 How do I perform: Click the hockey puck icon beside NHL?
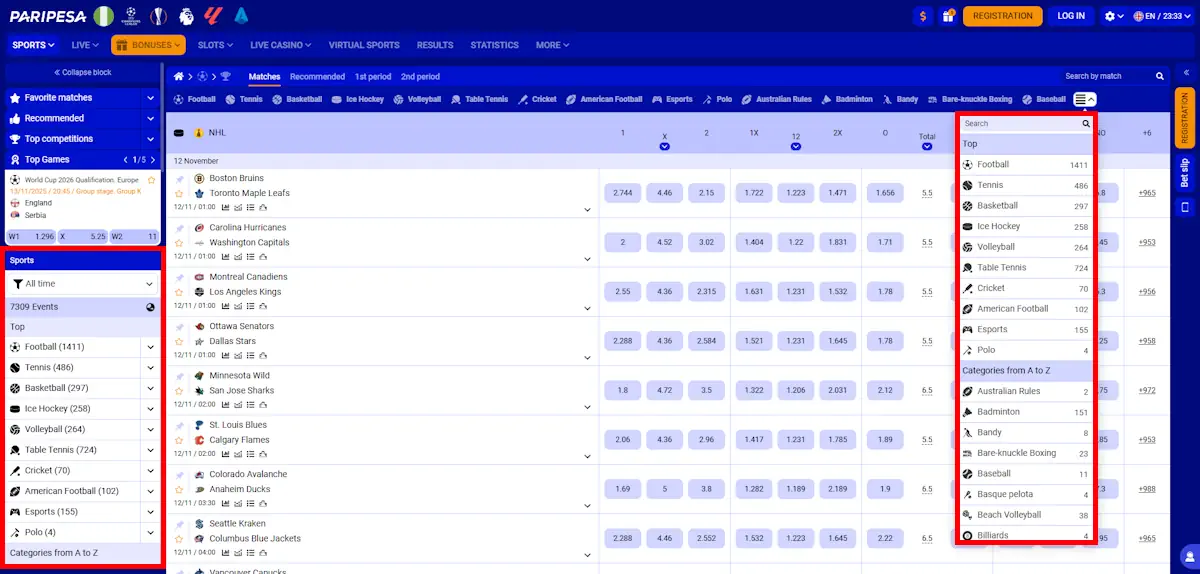[179, 132]
